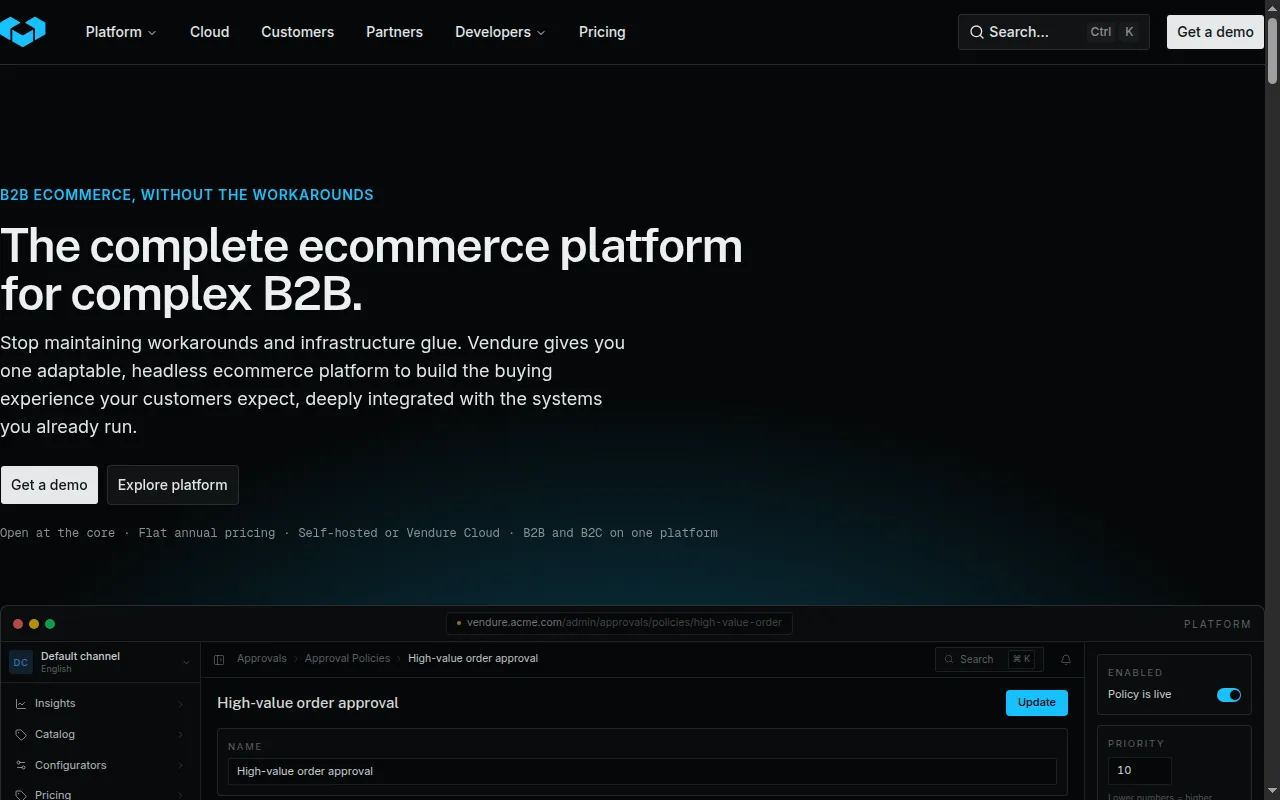Open the Partners nav item
This screenshot has width=1280, height=800.
(x=394, y=32)
